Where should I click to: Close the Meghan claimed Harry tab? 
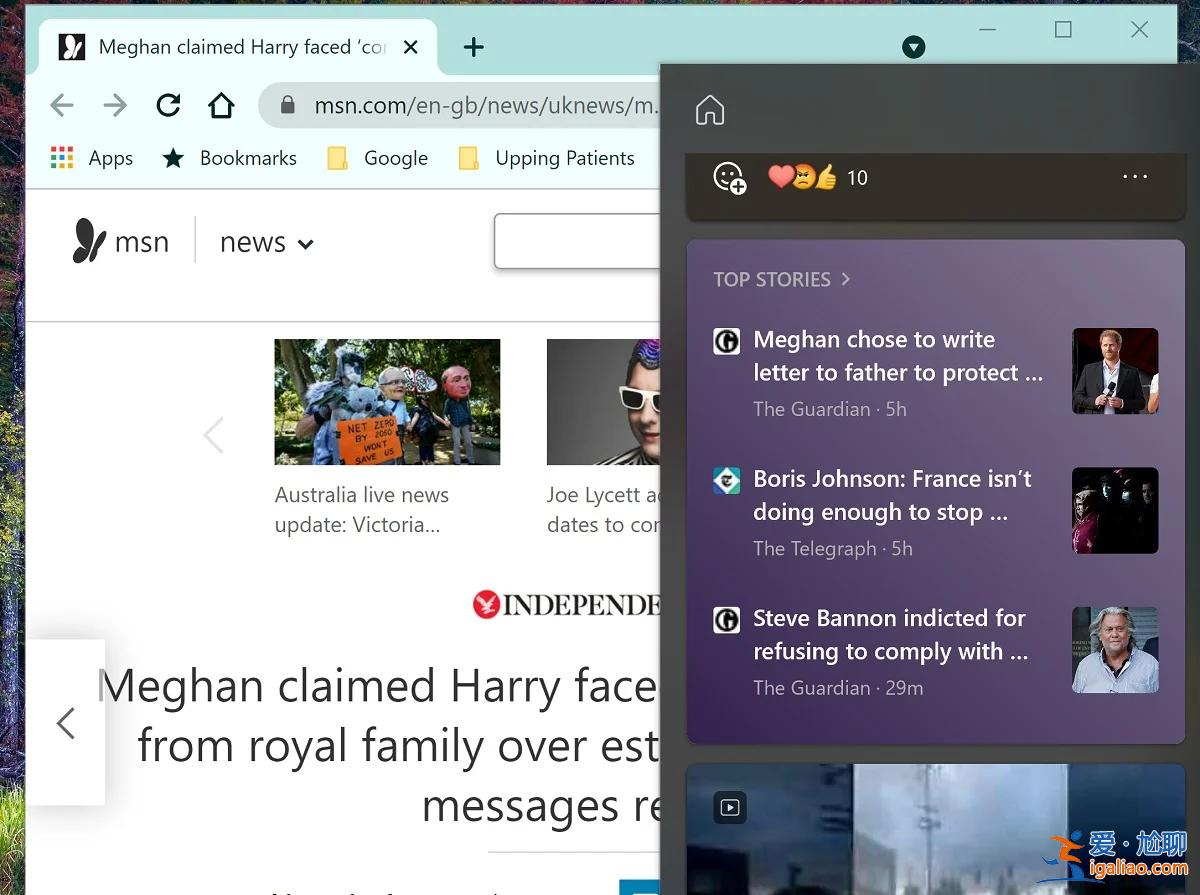411,47
